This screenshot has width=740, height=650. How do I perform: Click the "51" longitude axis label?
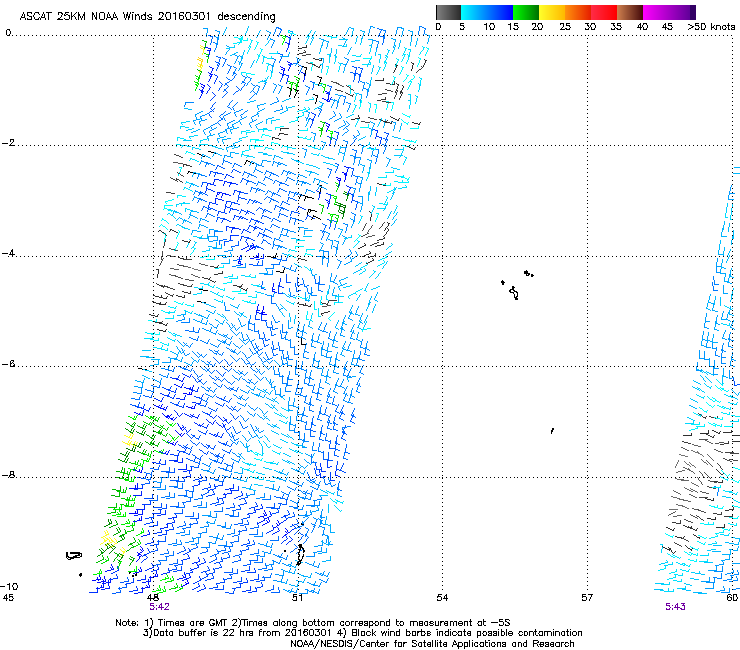point(297,598)
